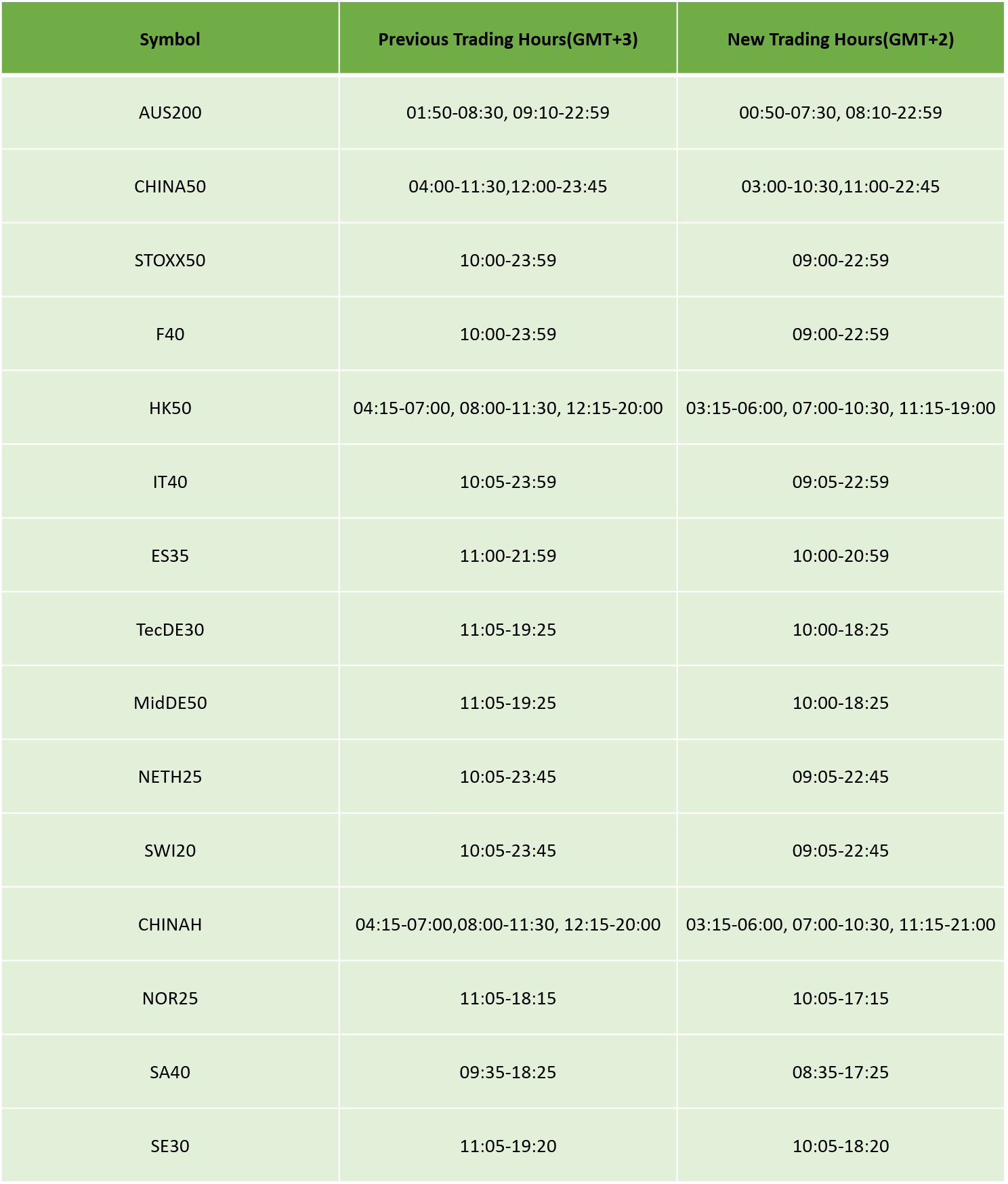
Task: Select the F40 symbol cell
Action: (170, 334)
